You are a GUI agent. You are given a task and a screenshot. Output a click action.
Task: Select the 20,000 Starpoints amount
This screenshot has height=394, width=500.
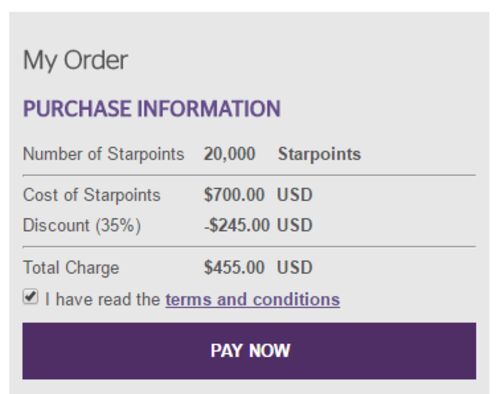pyautogui.click(x=229, y=154)
